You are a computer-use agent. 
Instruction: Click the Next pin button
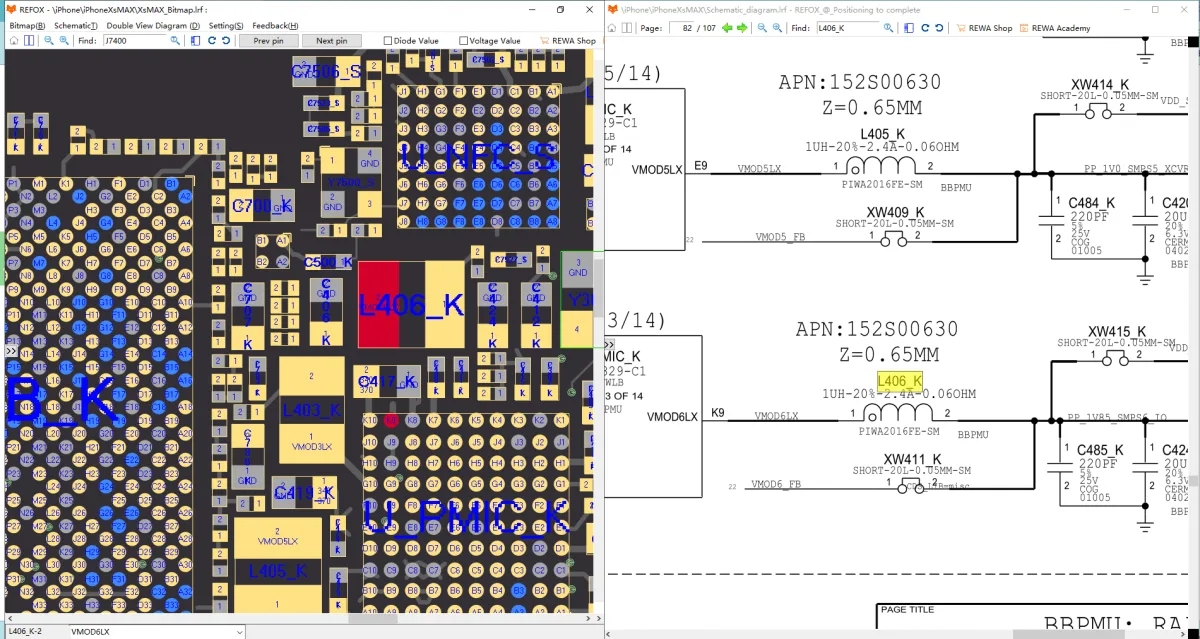pyautogui.click(x=331, y=41)
